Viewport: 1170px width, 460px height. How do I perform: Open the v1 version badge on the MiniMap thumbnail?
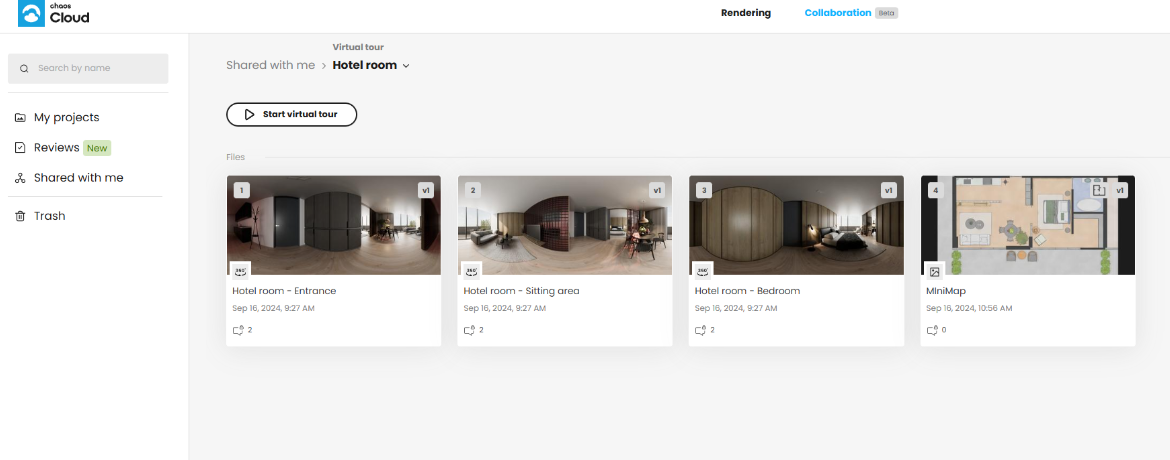[x=1120, y=190]
